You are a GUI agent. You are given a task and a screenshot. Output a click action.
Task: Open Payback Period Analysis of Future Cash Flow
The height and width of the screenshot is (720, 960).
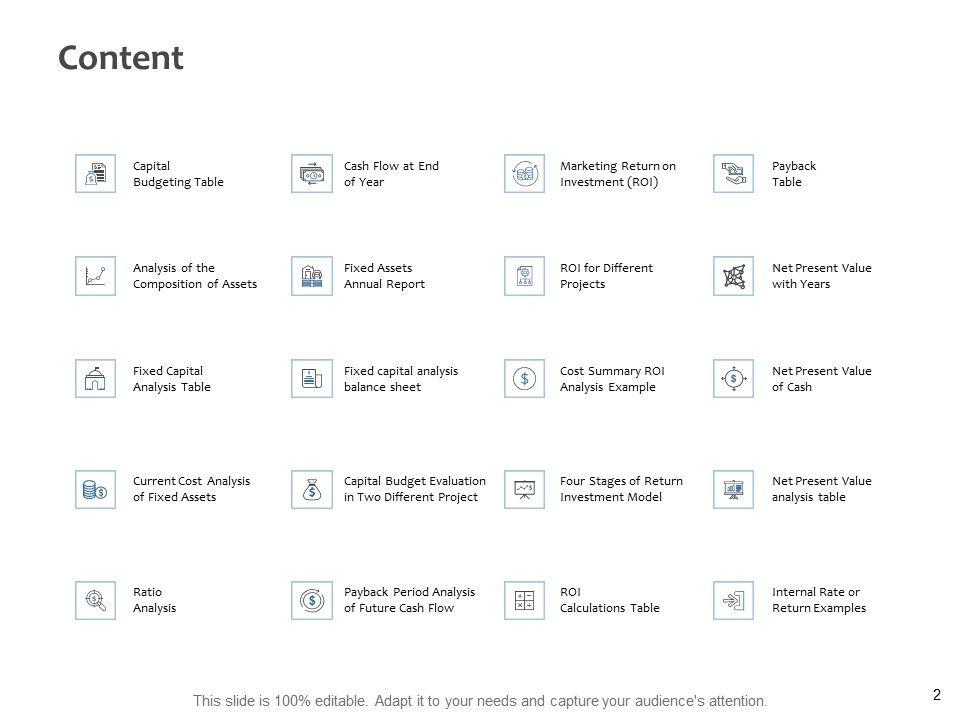[409, 600]
